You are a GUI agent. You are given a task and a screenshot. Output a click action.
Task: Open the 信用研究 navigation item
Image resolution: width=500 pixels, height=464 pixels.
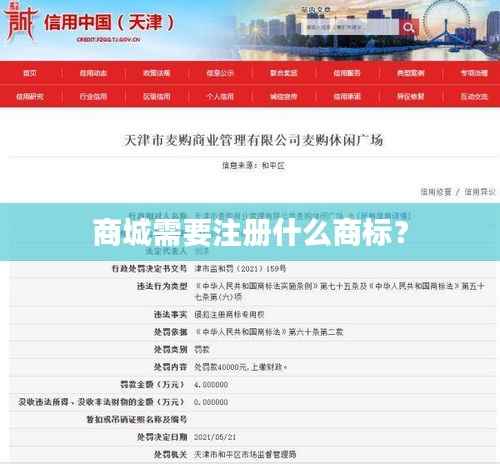pos(30,97)
